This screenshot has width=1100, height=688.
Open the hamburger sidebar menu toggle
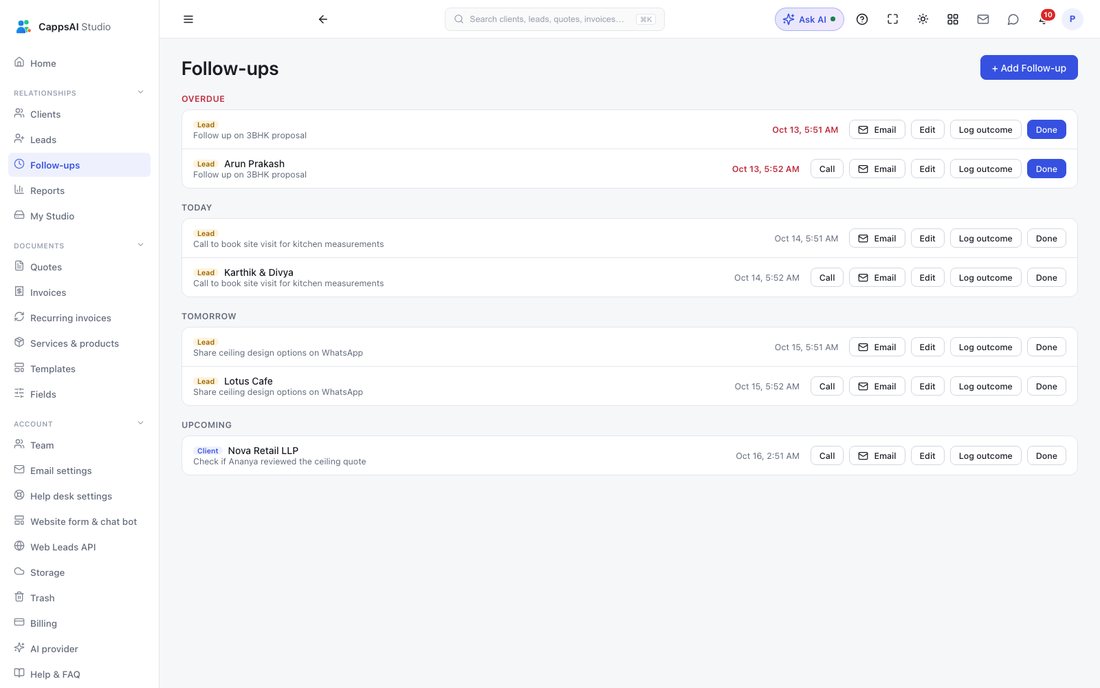pos(188,19)
